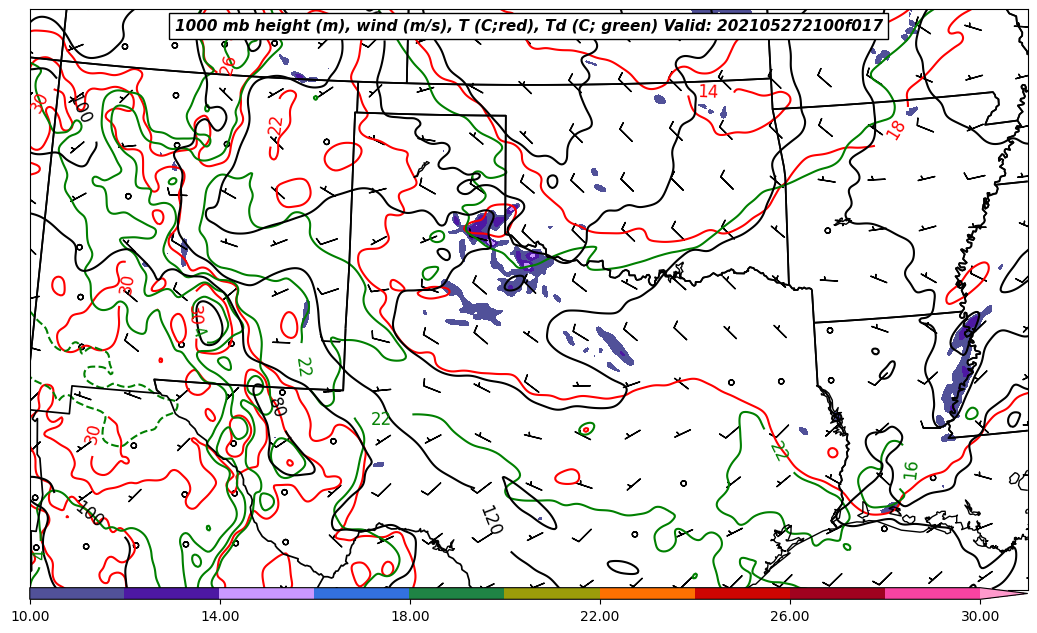
Task: Click the black 100 height contour label
Action: [90, 514]
